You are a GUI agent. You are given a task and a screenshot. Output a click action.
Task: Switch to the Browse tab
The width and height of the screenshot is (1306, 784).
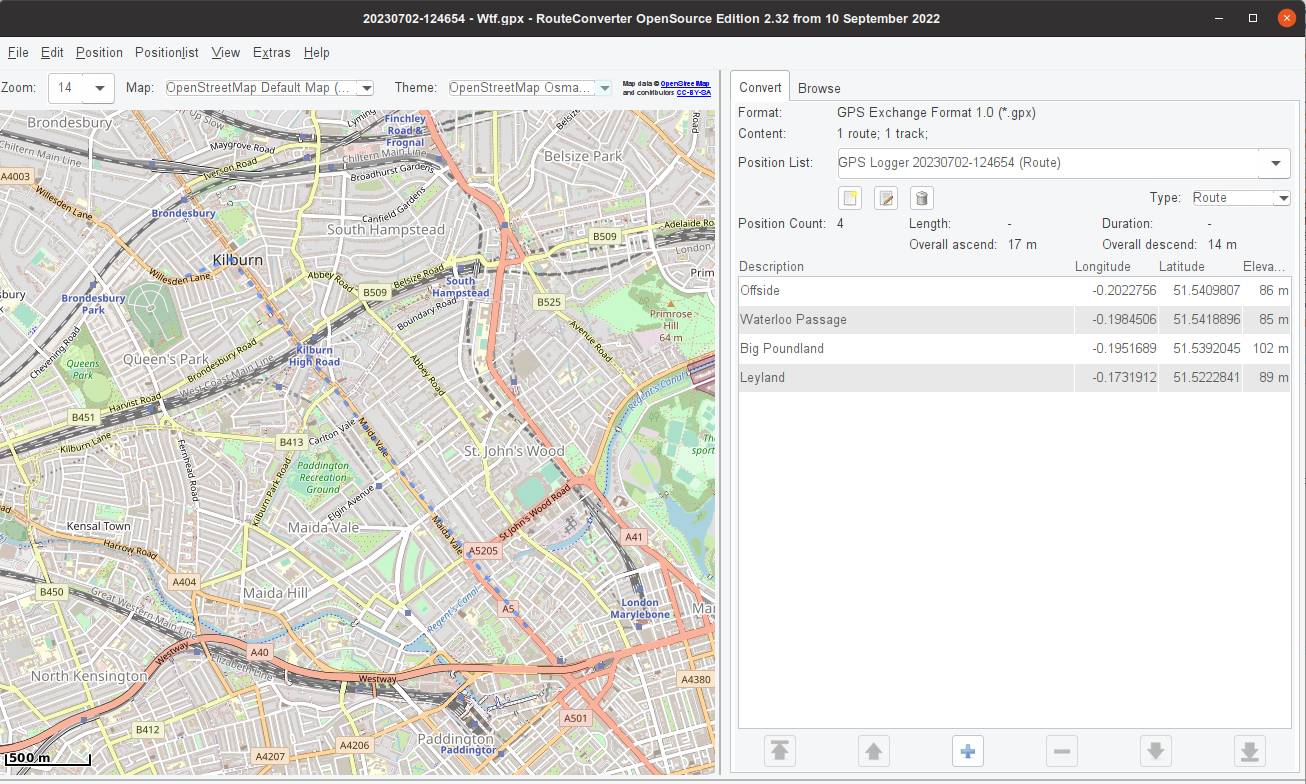coord(819,88)
